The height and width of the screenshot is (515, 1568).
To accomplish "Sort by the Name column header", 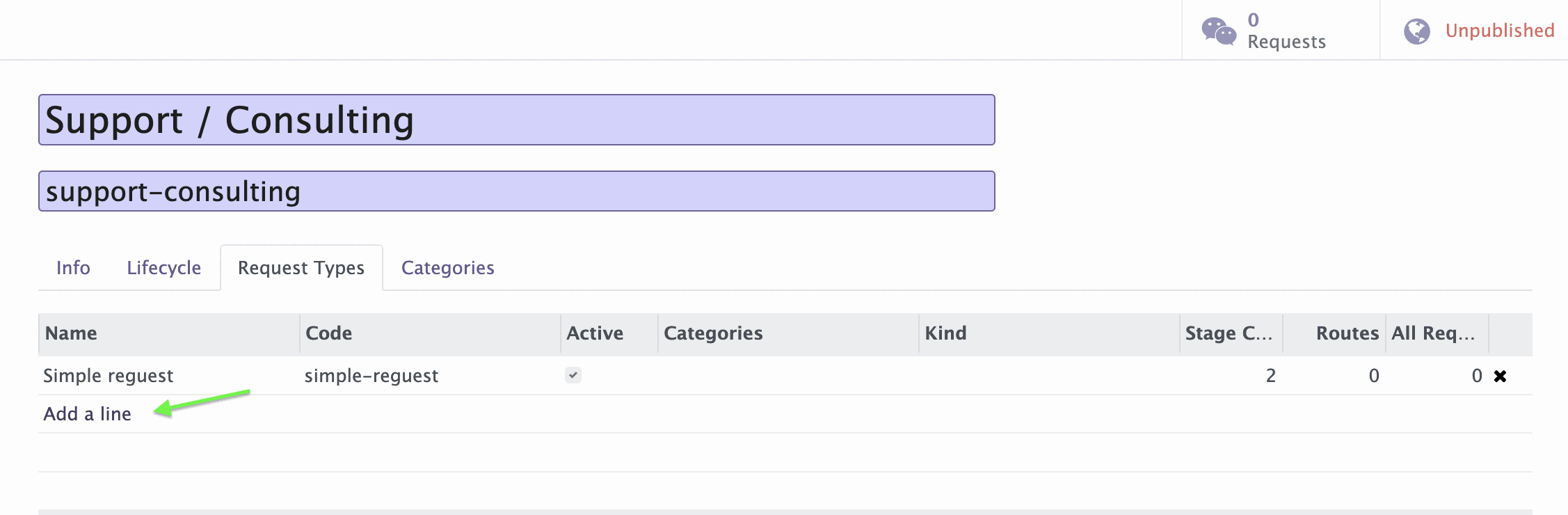I will pos(71,333).
